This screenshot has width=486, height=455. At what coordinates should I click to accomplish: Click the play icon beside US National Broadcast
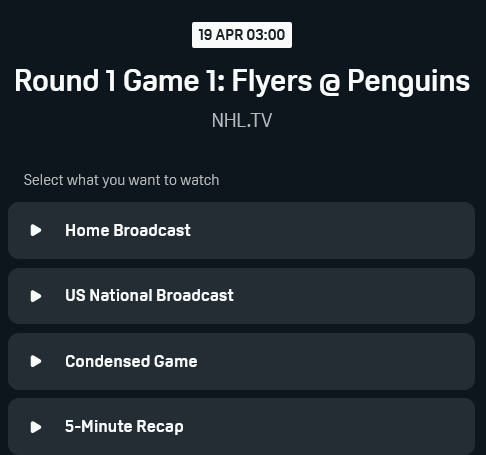click(36, 296)
